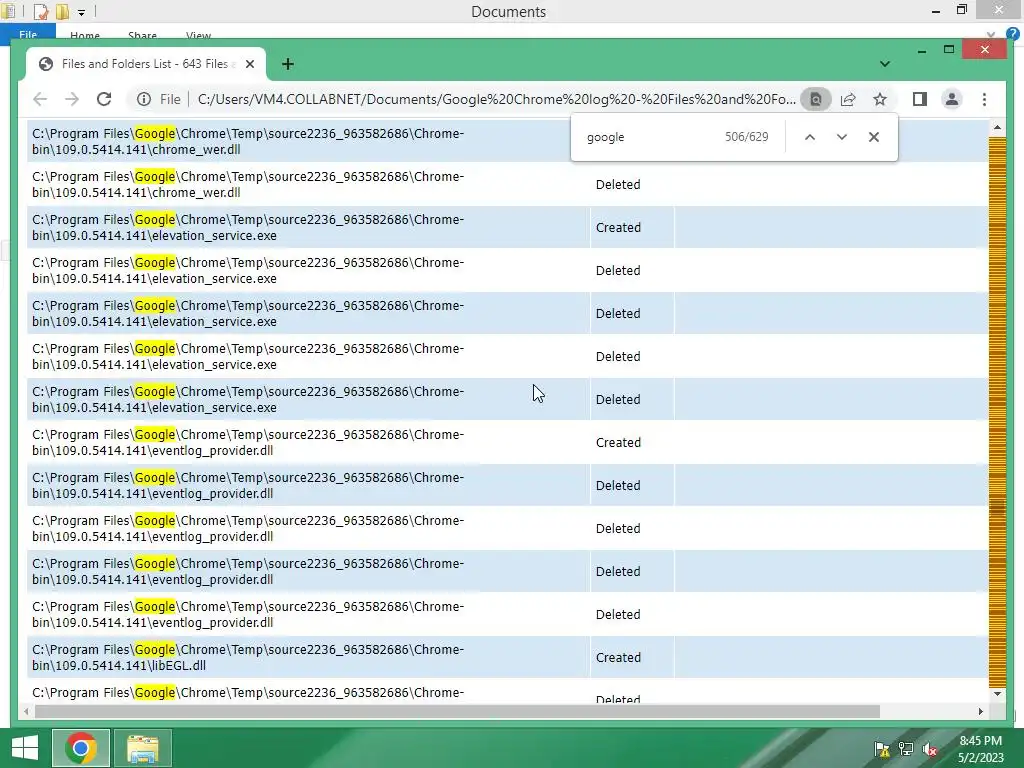The width and height of the screenshot is (1024, 768).
Task: Click the address bar URL
Action: 496,99
